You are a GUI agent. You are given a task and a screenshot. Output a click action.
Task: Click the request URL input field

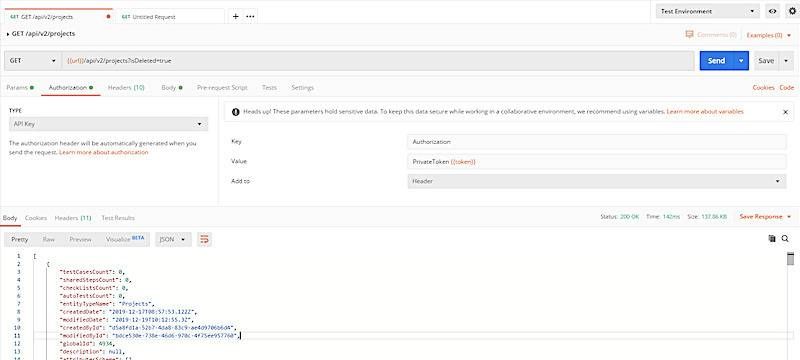click(x=378, y=61)
